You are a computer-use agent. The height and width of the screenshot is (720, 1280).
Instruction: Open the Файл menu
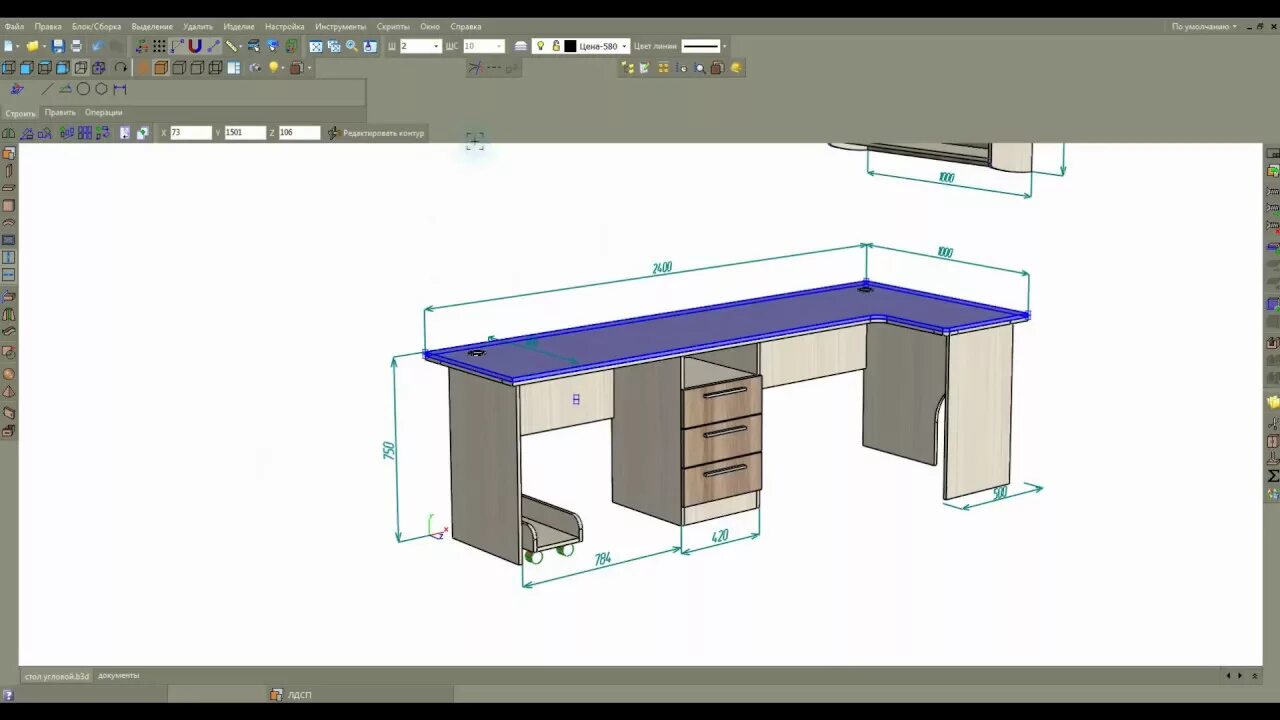[x=14, y=27]
